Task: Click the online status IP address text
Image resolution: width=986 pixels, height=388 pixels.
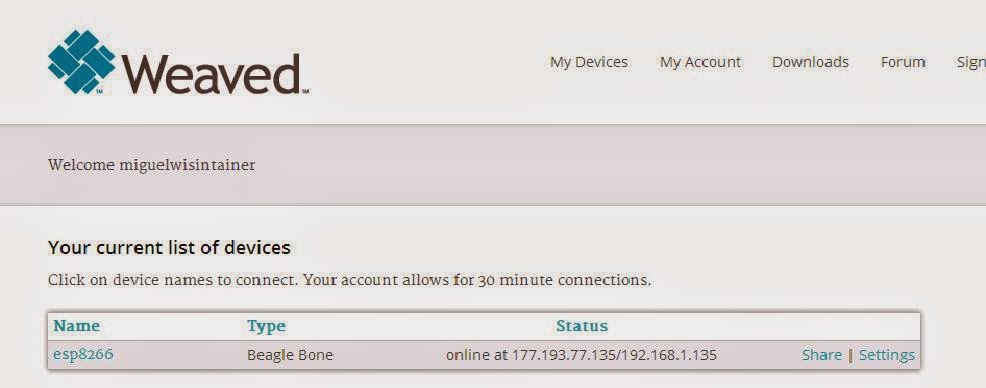Action: [x=581, y=355]
